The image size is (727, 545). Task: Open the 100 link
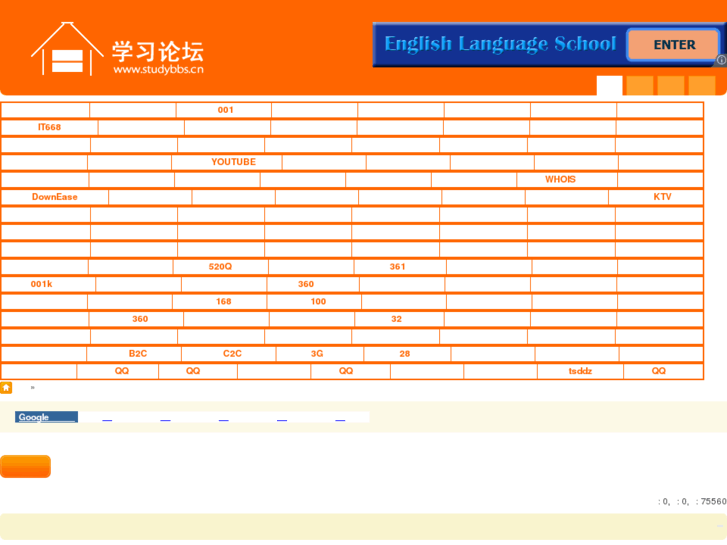click(318, 301)
